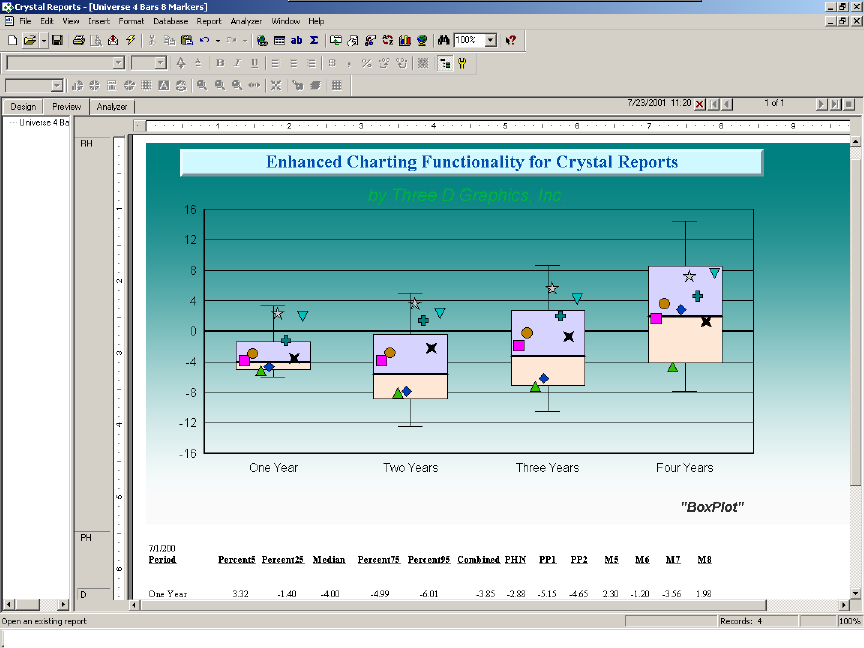The width and height of the screenshot is (864, 648).
Task: Insert fields using field explorer icon
Action: pyautogui.click(x=262, y=40)
